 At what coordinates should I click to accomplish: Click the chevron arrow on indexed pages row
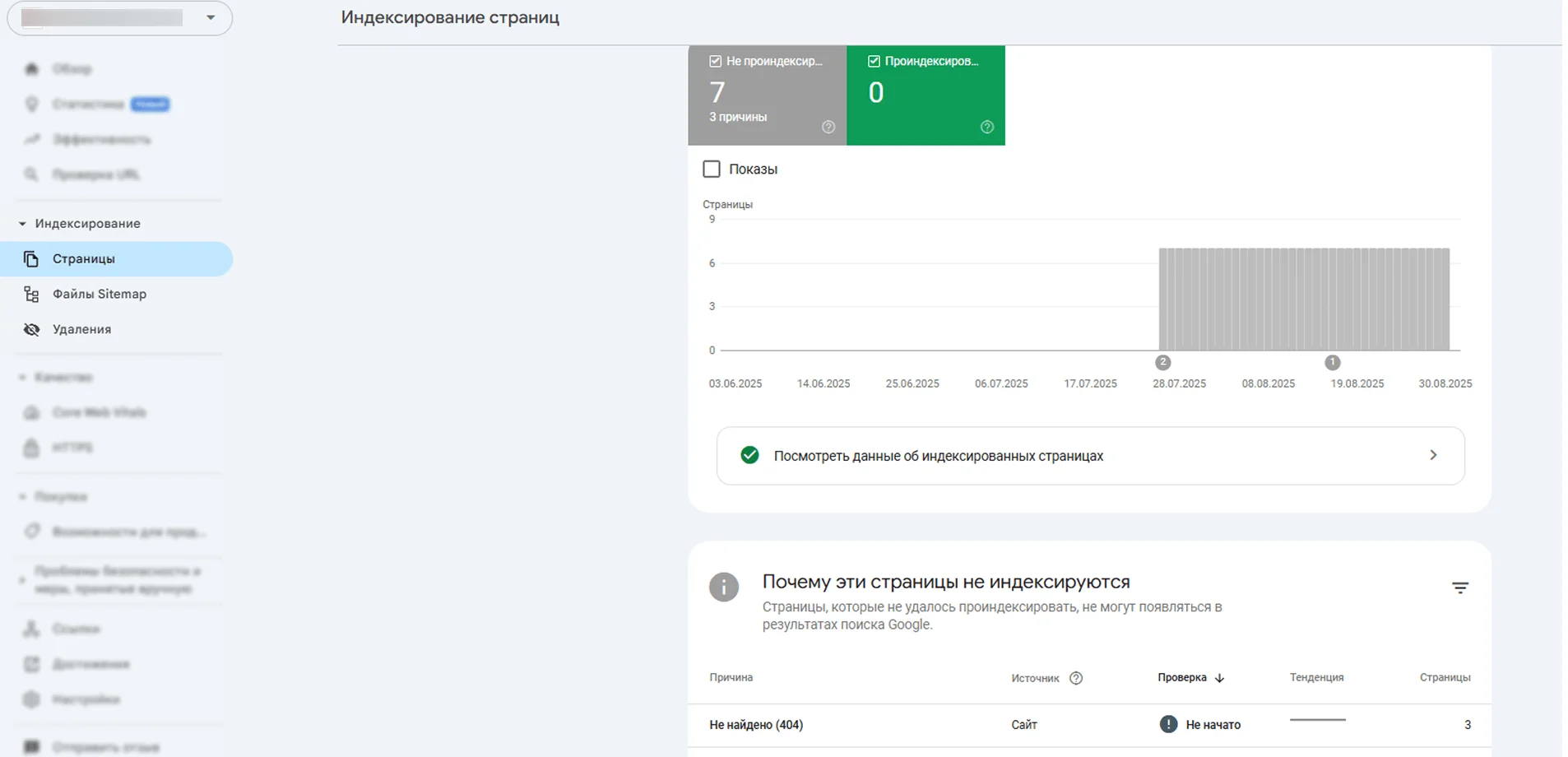pyautogui.click(x=1433, y=455)
